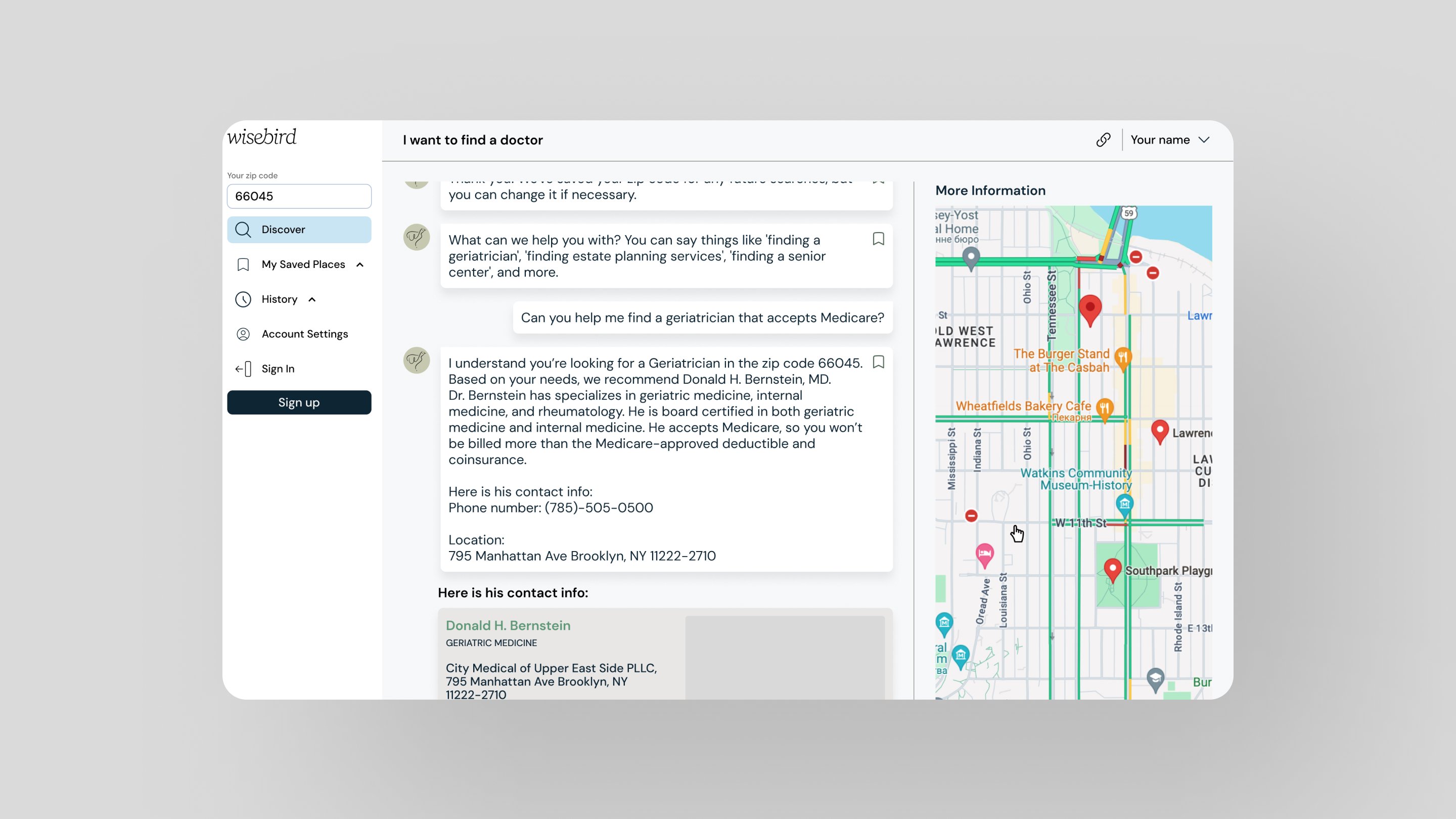Click the pink hotel map marker

[x=985, y=554]
